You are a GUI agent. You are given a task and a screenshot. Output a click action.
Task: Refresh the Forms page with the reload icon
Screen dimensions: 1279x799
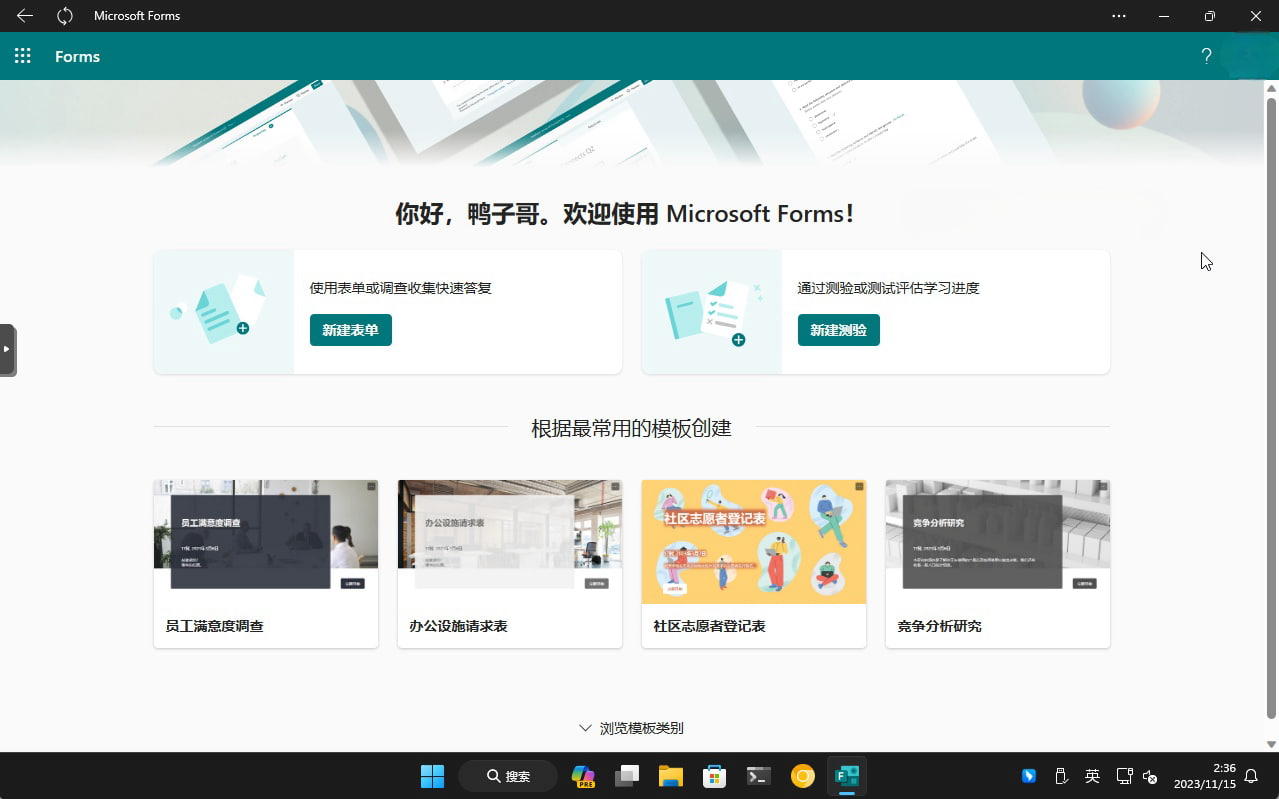click(65, 15)
